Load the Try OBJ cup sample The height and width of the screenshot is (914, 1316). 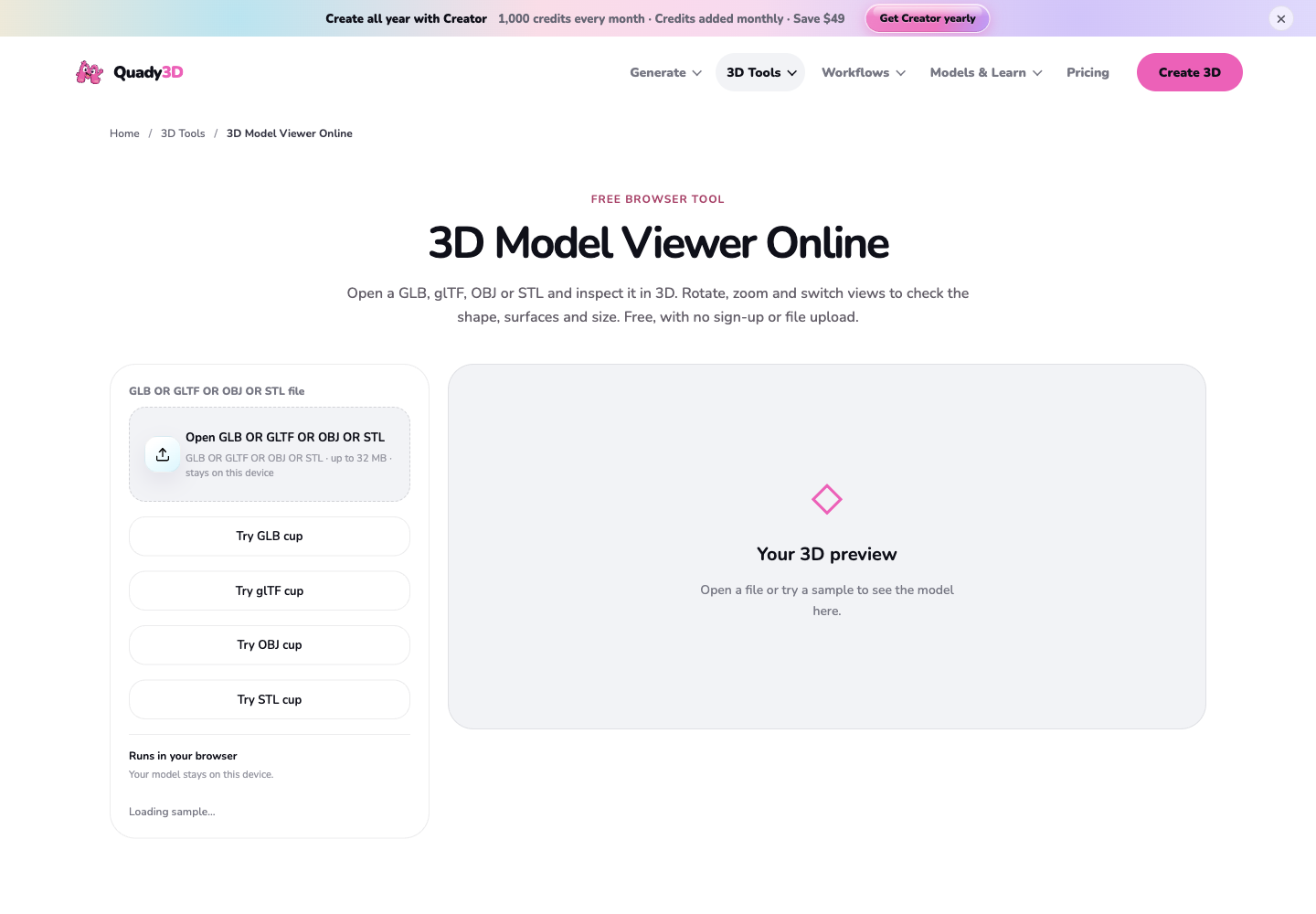click(x=270, y=645)
